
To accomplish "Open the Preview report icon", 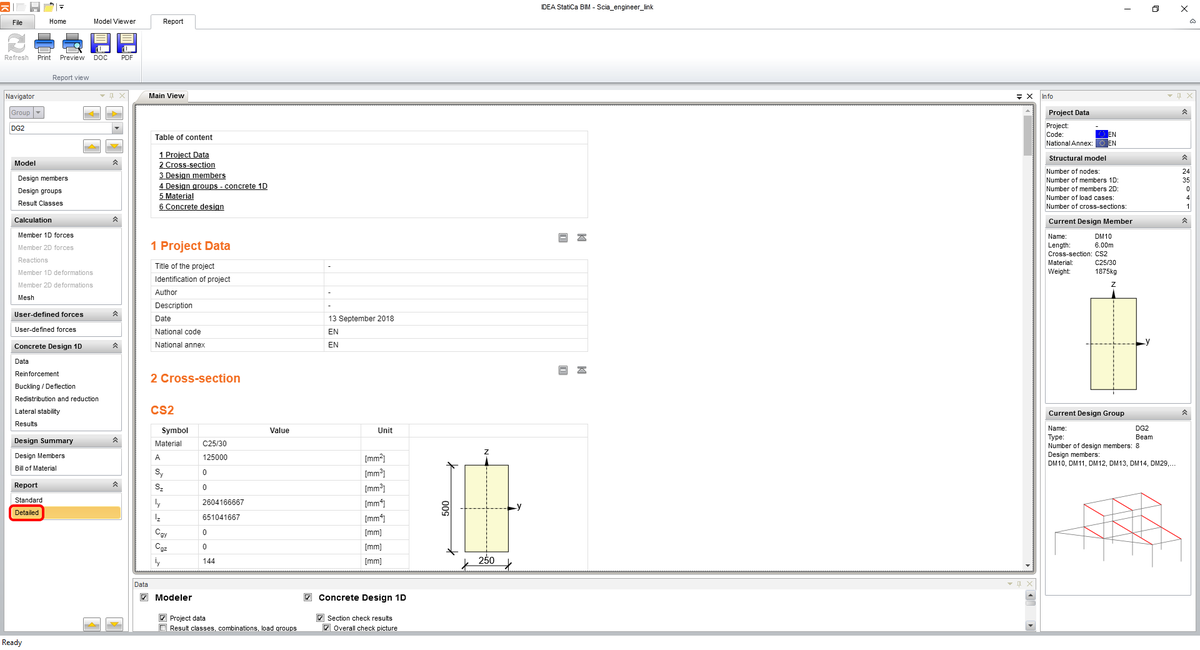I will [71, 45].
